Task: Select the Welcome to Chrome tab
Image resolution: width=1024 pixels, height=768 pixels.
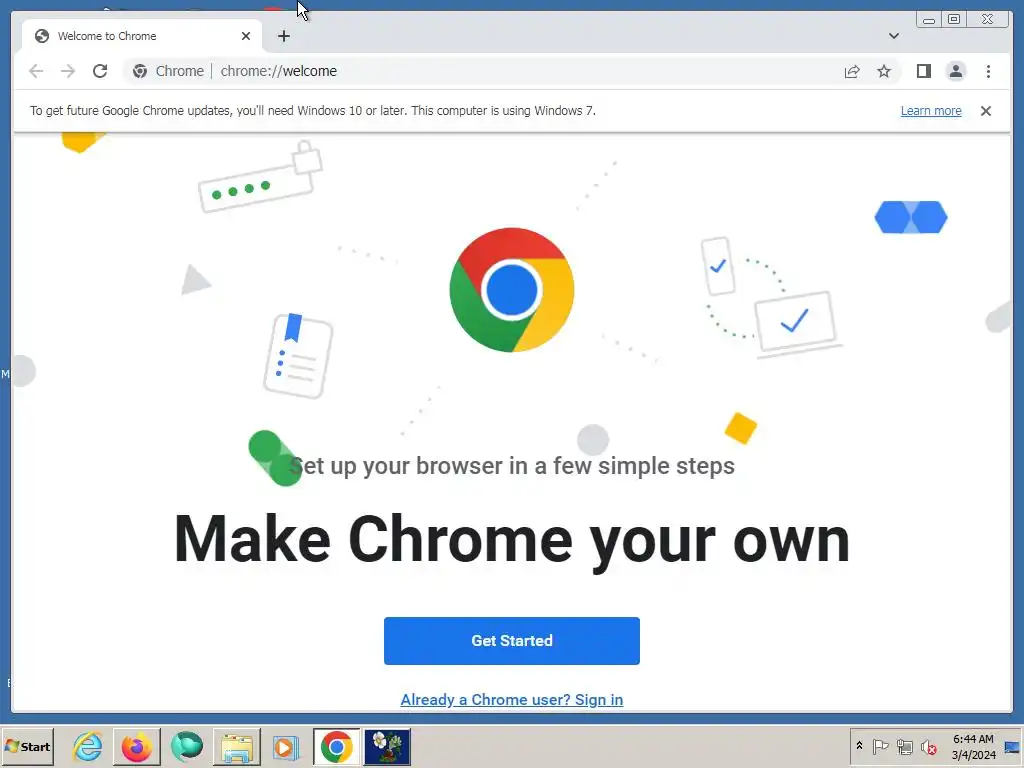Action: coord(142,36)
